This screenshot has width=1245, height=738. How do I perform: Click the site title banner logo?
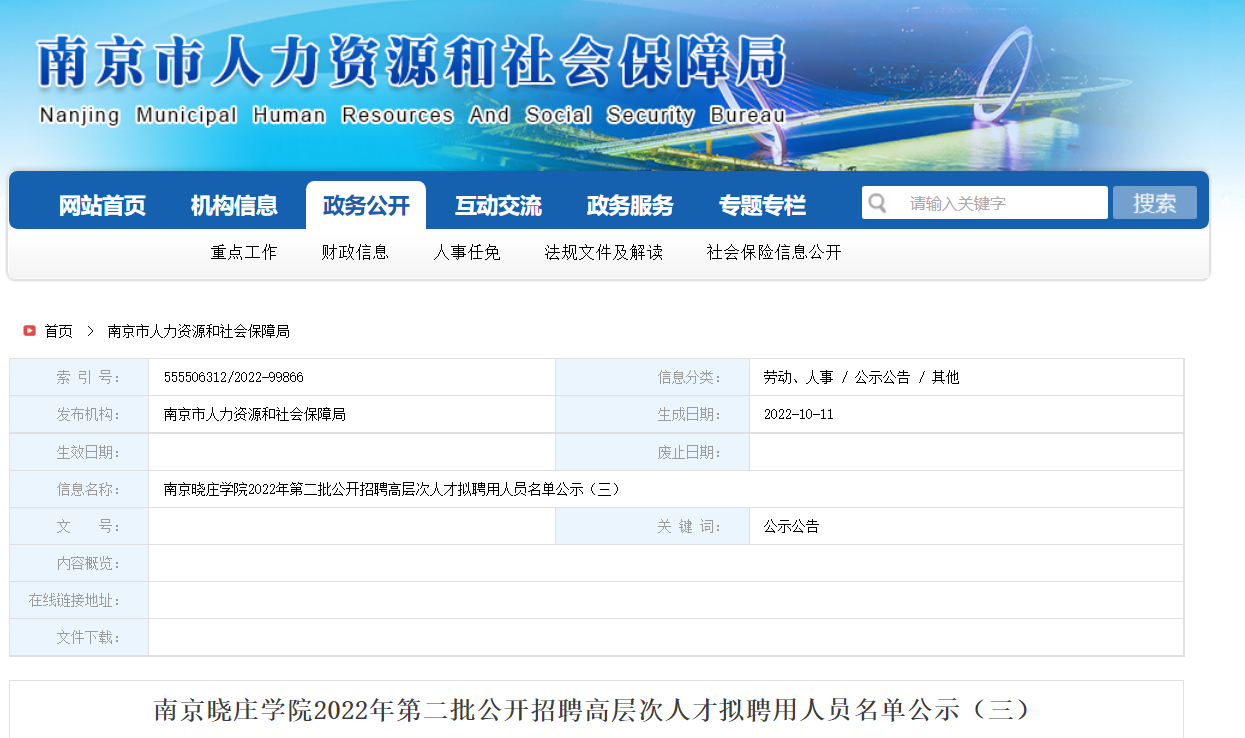[x=411, y=80]
